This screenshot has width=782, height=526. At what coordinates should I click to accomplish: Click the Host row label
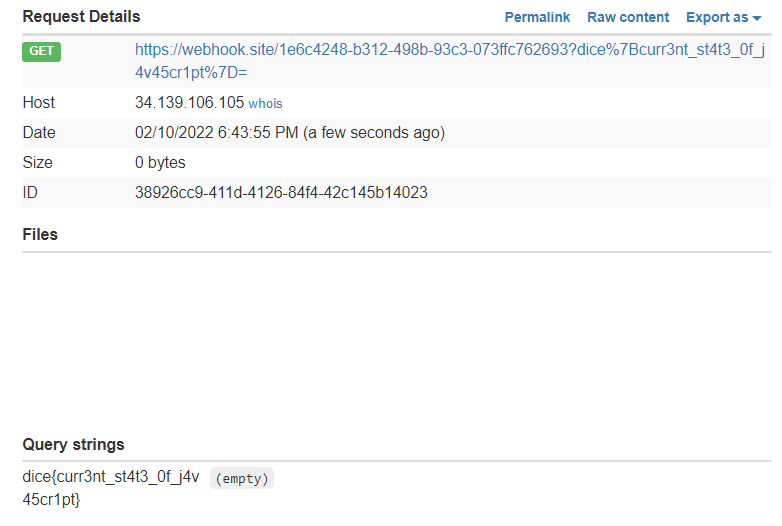pyautogui.click(x=39, y=103)
